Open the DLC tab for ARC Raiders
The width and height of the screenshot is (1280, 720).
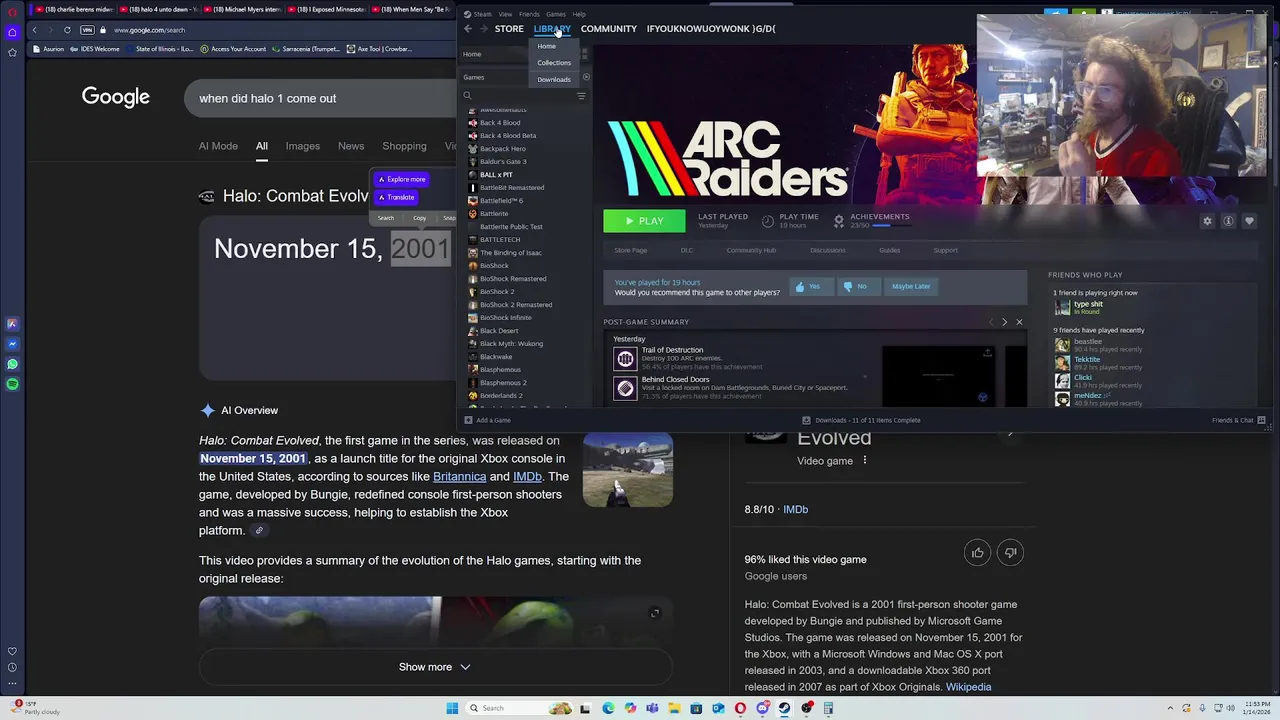pos(686,250)
